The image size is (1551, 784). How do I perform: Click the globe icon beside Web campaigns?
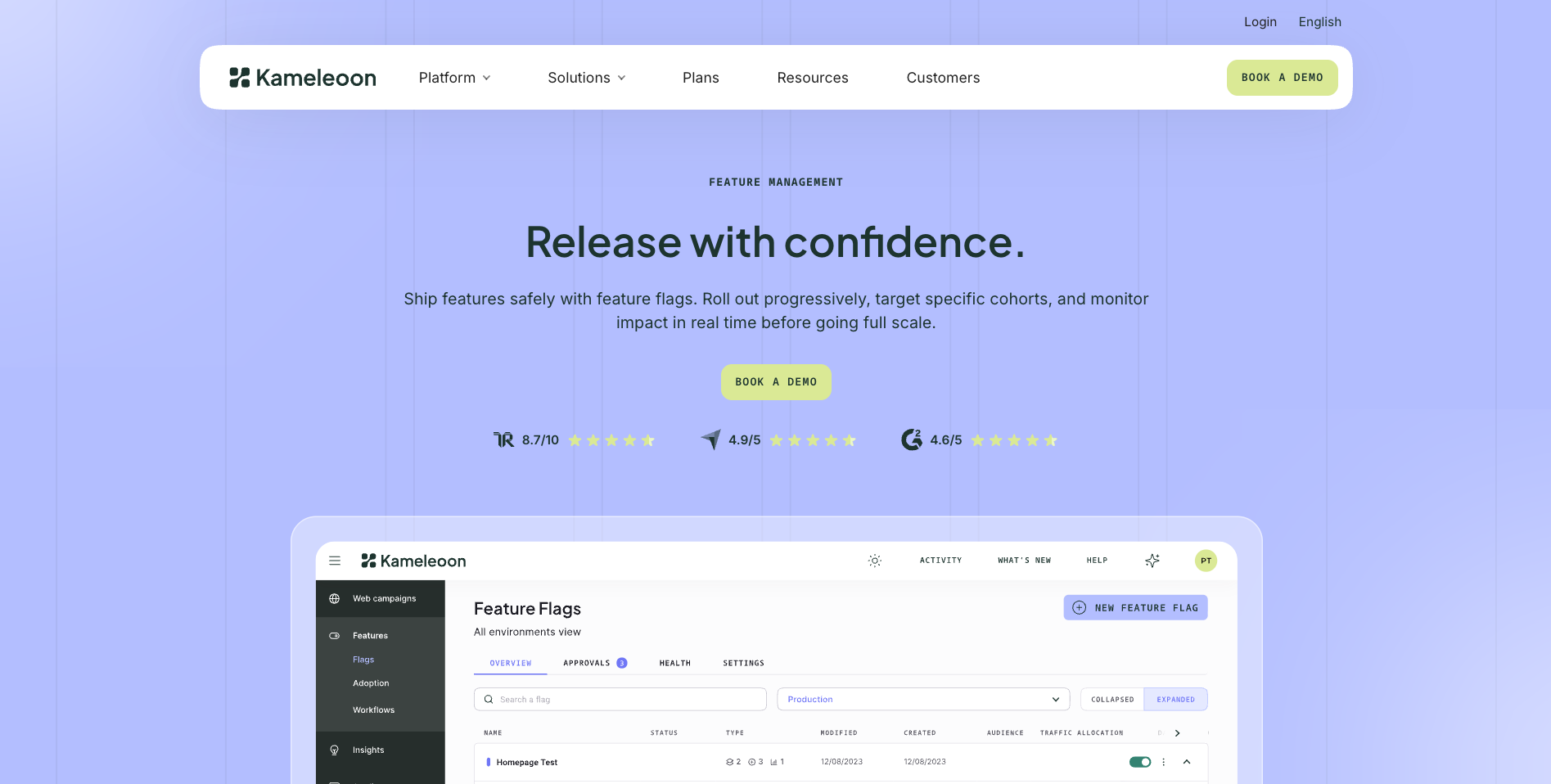point(334,598)
